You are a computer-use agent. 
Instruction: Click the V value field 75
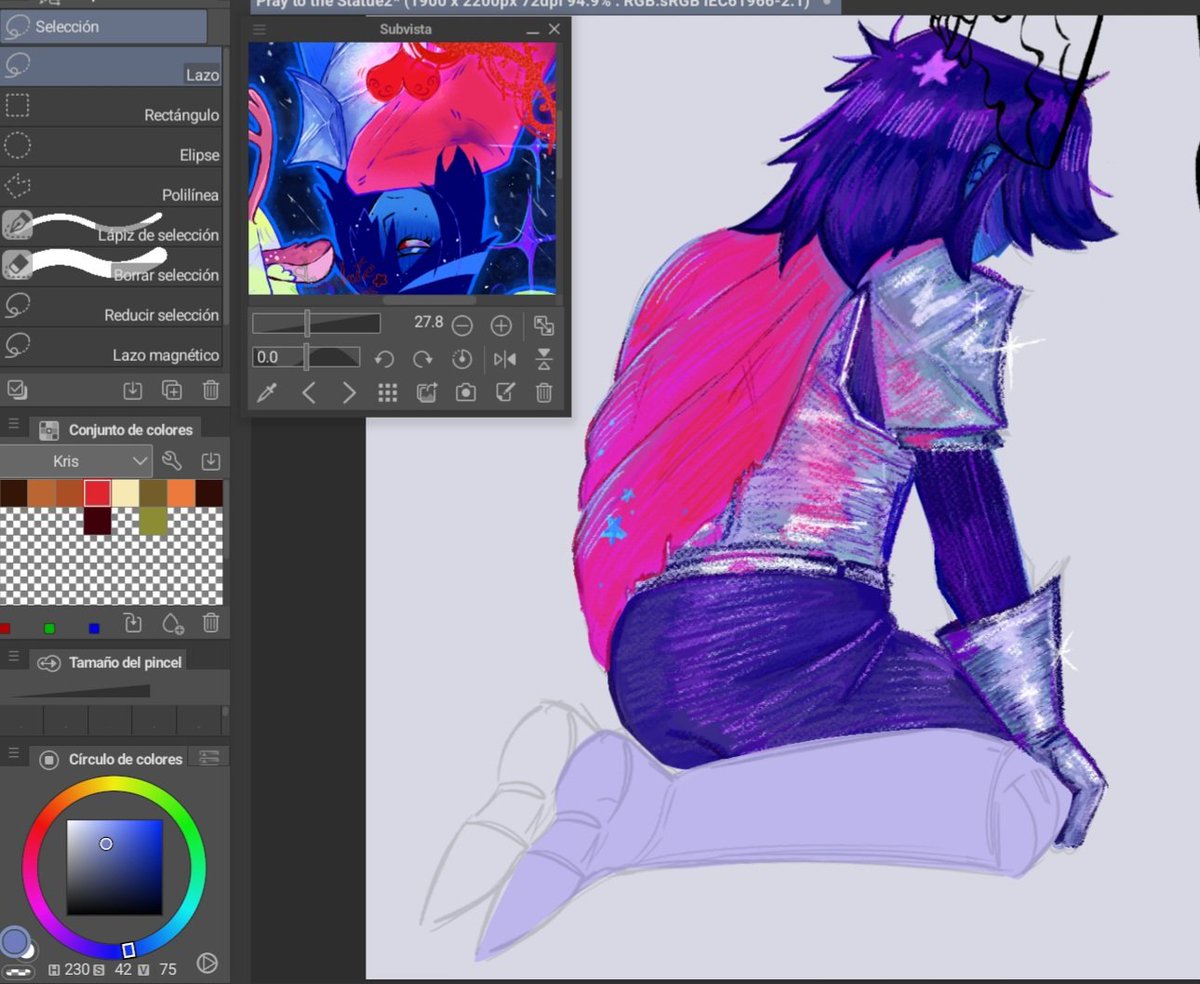coord(168,969)
